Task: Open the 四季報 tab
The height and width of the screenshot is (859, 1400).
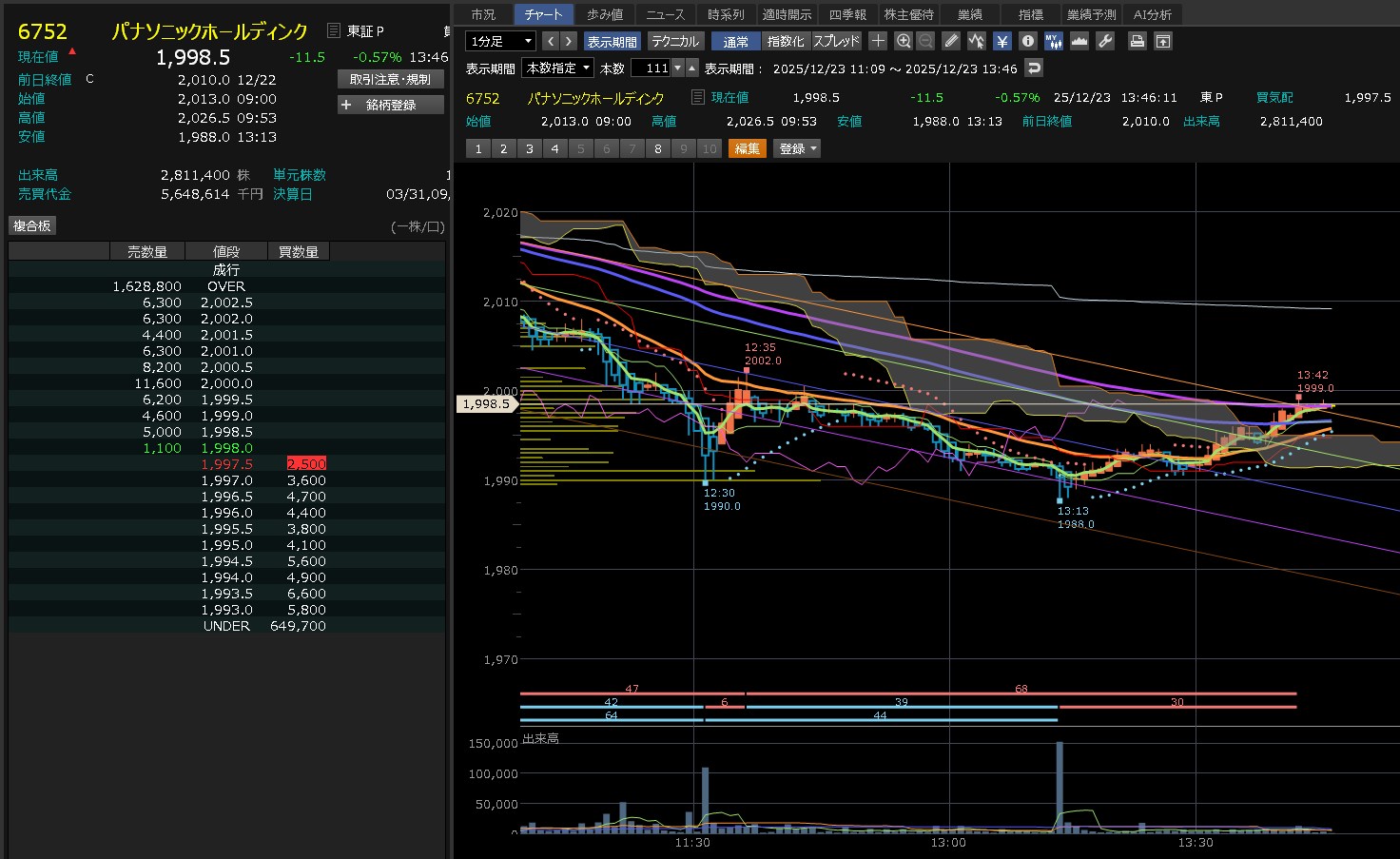Action: coord(847,14)
